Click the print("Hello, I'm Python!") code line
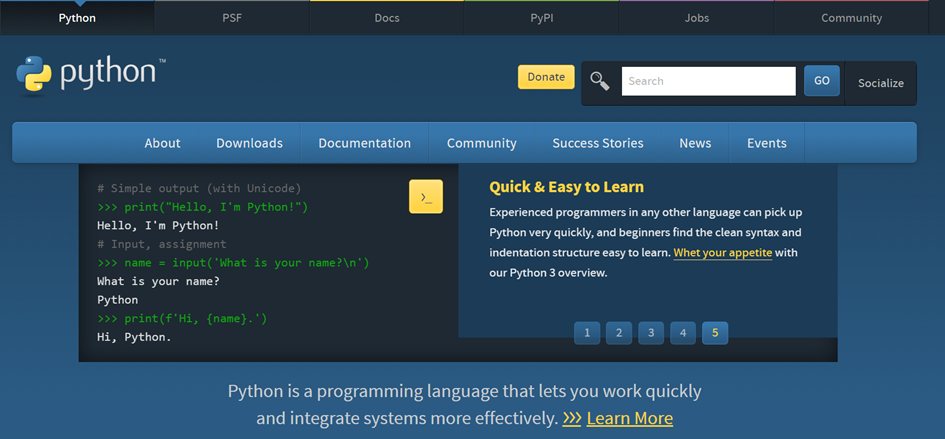 point(202,207)
